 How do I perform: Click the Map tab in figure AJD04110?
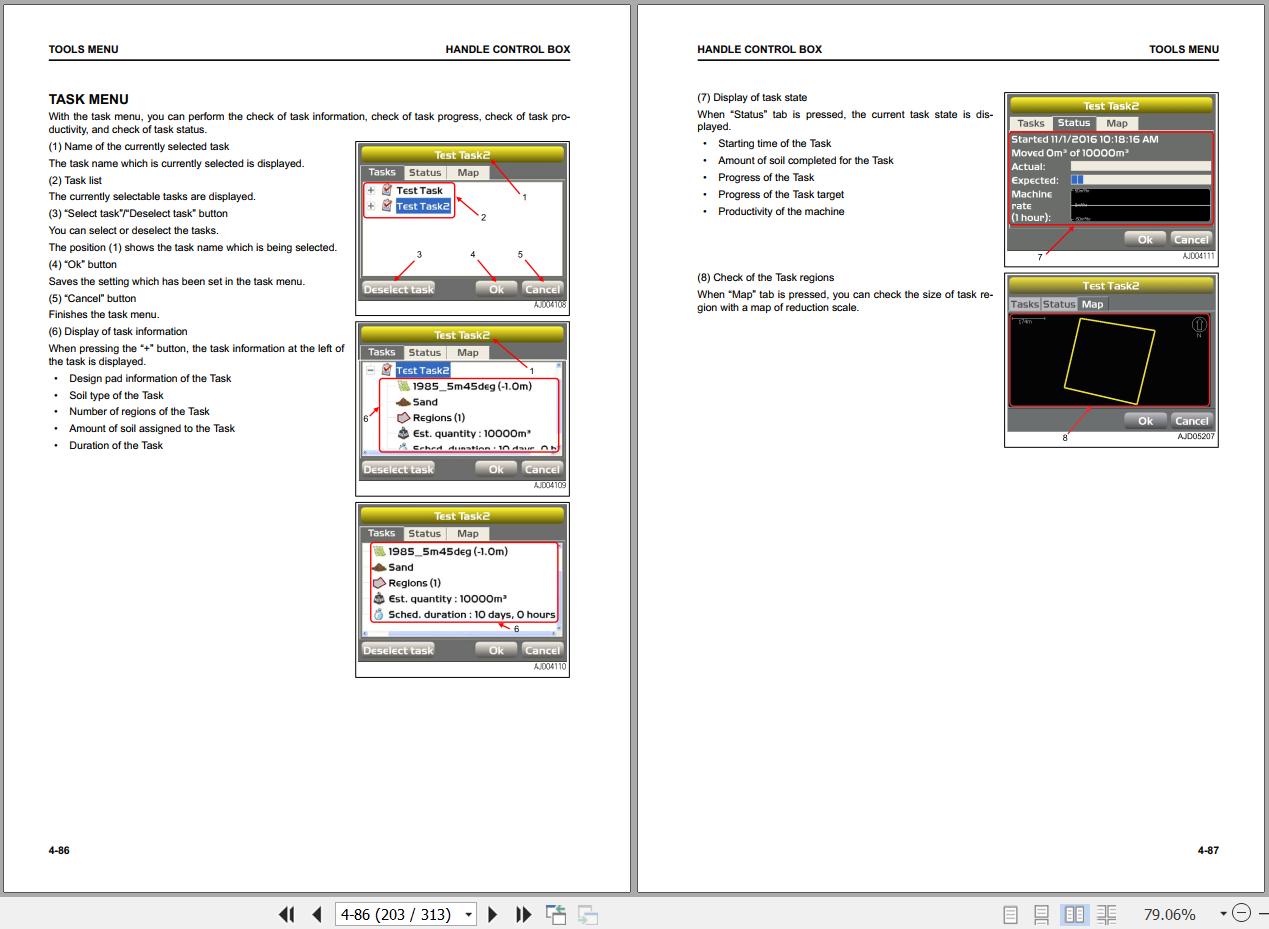pyautogui.click(x=468, y=533)
